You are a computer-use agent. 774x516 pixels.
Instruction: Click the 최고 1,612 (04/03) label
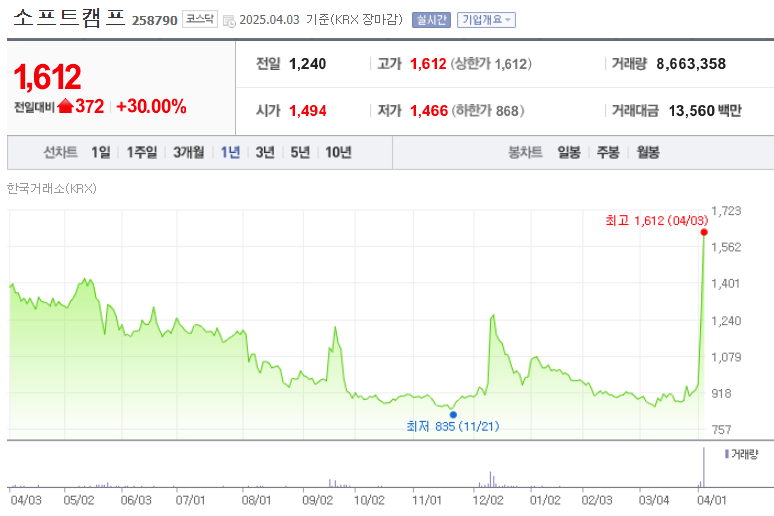click(x=657, y=221)
